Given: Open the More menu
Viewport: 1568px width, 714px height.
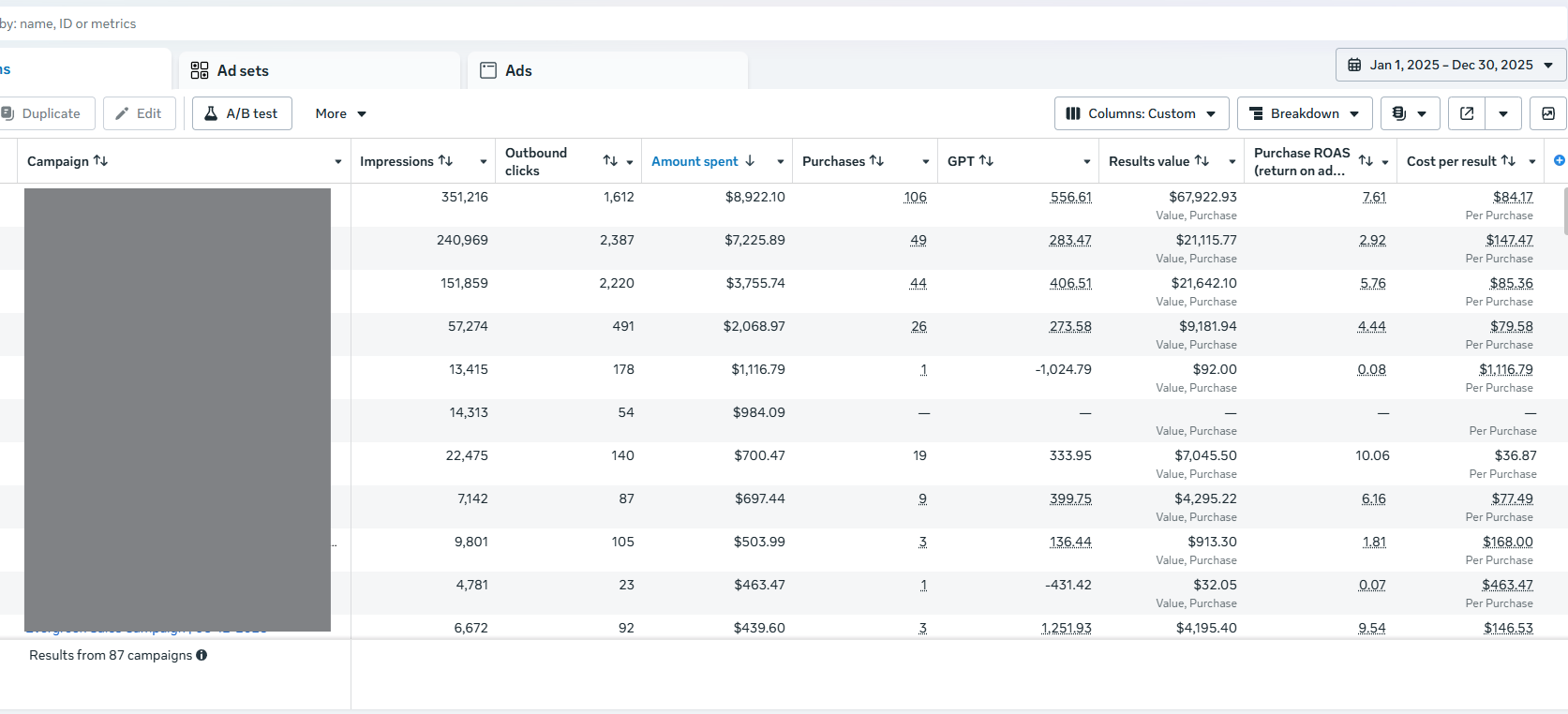Looking at the screenshot, I should (x=340, y=113).
